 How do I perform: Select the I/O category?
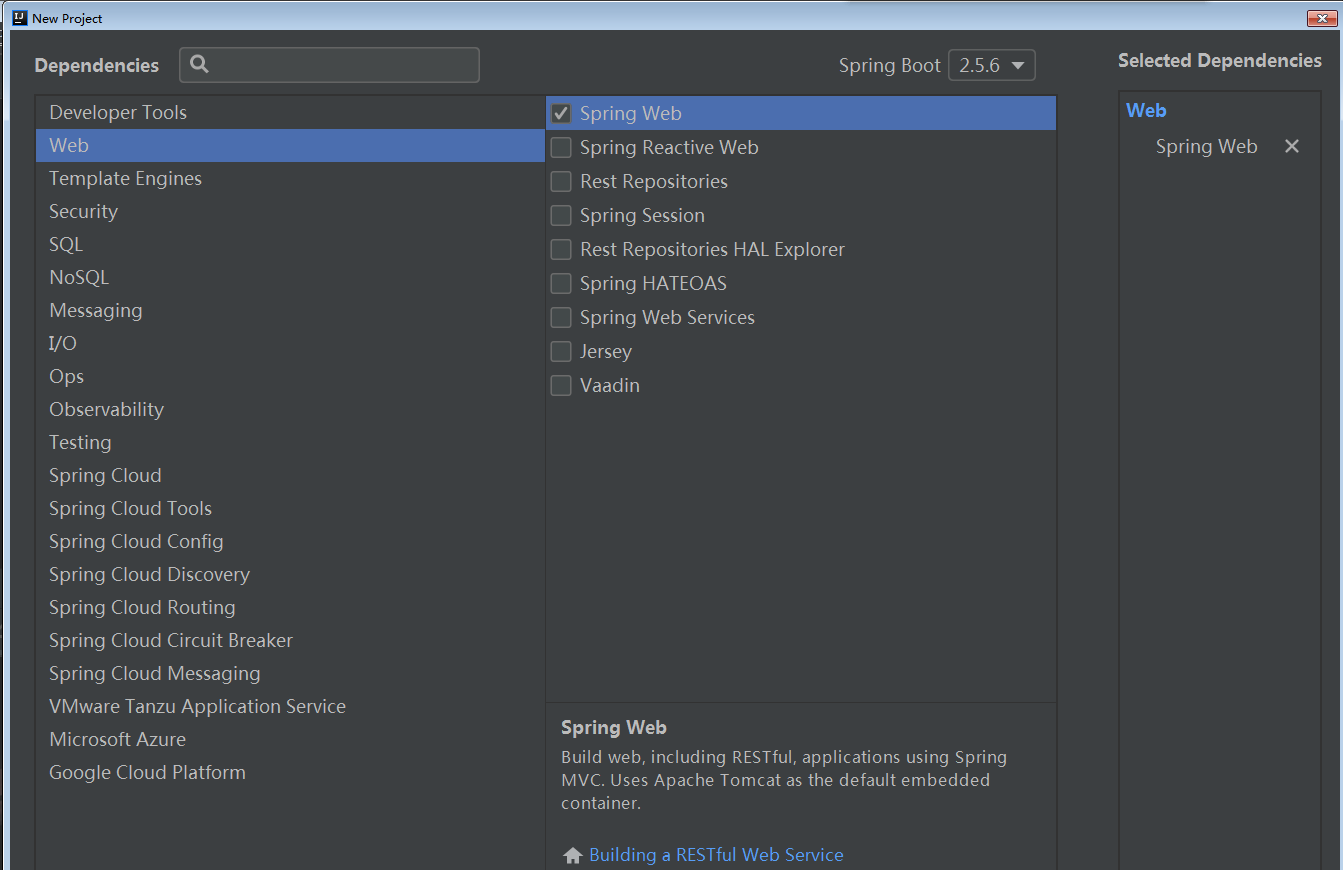pos(290,343)
